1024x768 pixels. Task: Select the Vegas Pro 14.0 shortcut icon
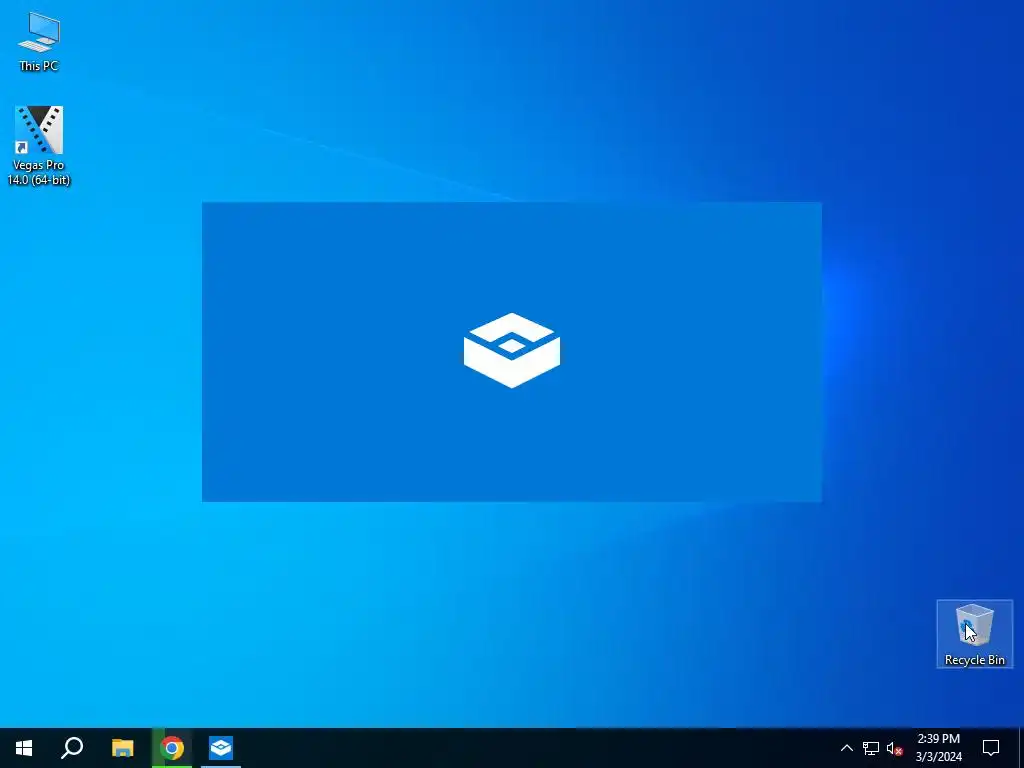point(39,146)
